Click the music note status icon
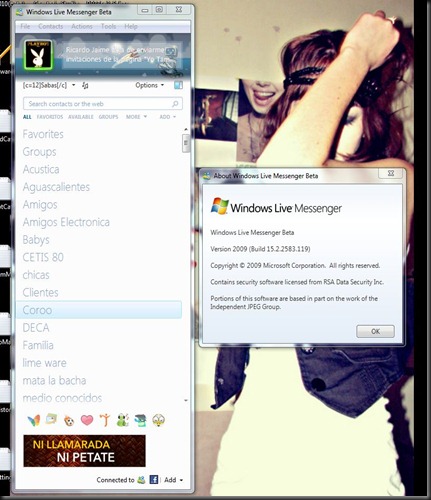This screenshot has width=431, height=500. click(x=85, y=86)
